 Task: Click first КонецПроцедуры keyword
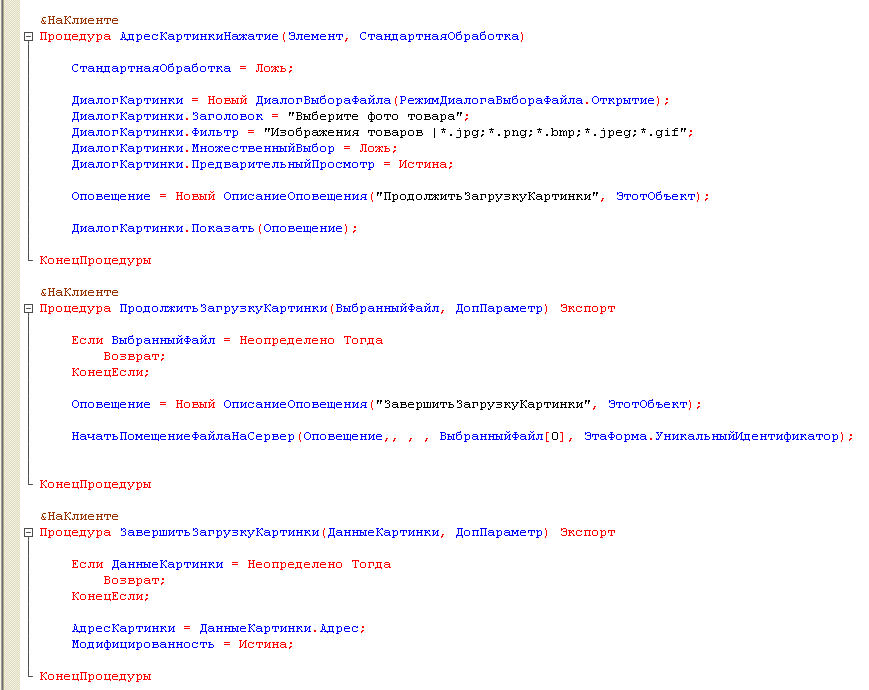pyautogui.click(x=95, y=260)
